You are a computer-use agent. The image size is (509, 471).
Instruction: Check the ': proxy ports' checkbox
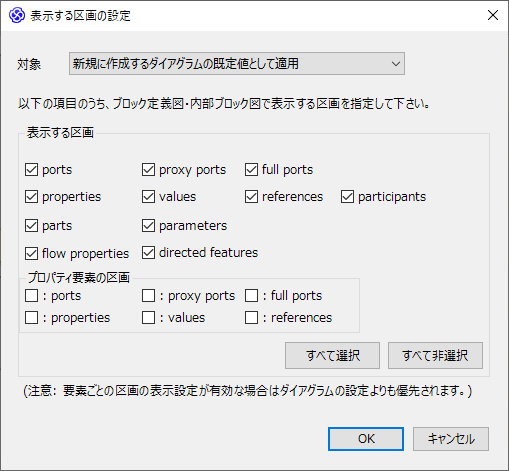click(x=148, y=296)
